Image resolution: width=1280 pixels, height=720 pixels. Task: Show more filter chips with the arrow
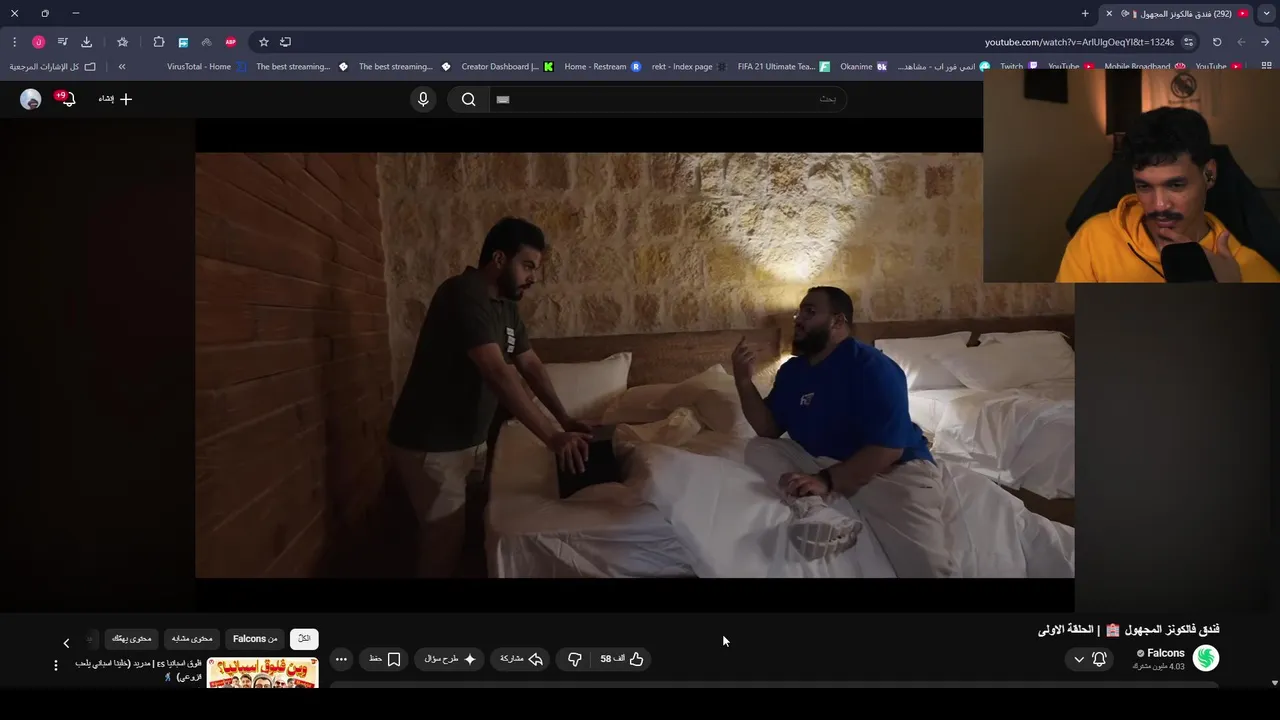tap(66, 643)
